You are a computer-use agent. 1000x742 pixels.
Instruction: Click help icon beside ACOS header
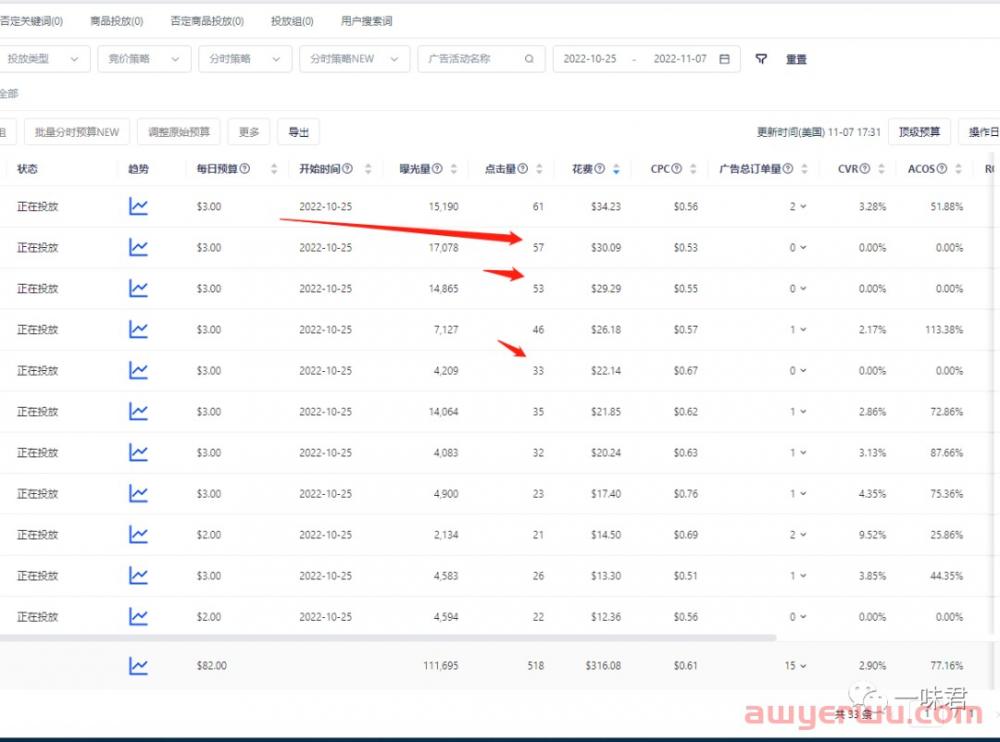click(943, 169)
